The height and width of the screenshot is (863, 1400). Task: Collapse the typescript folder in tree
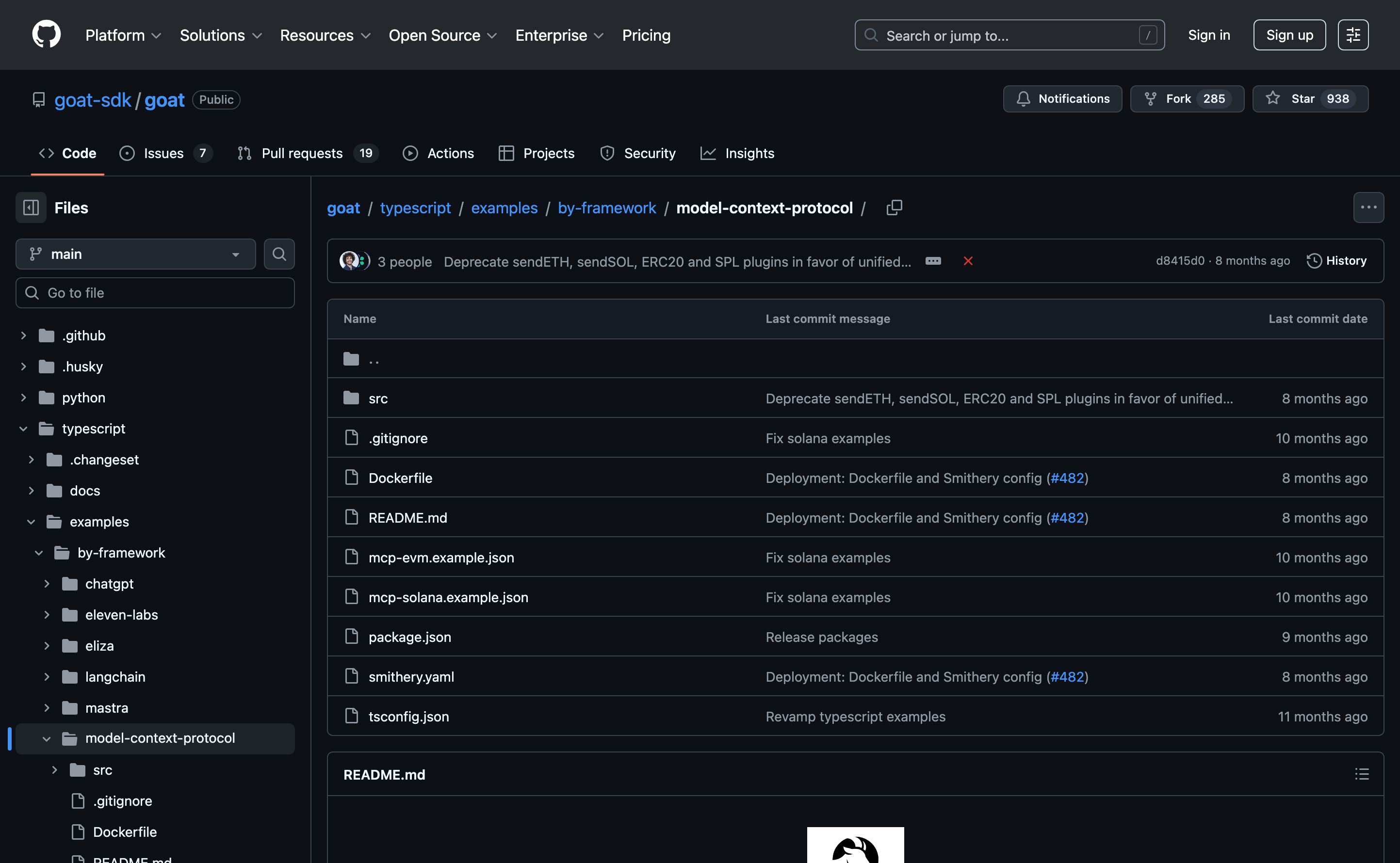(23, 429)
